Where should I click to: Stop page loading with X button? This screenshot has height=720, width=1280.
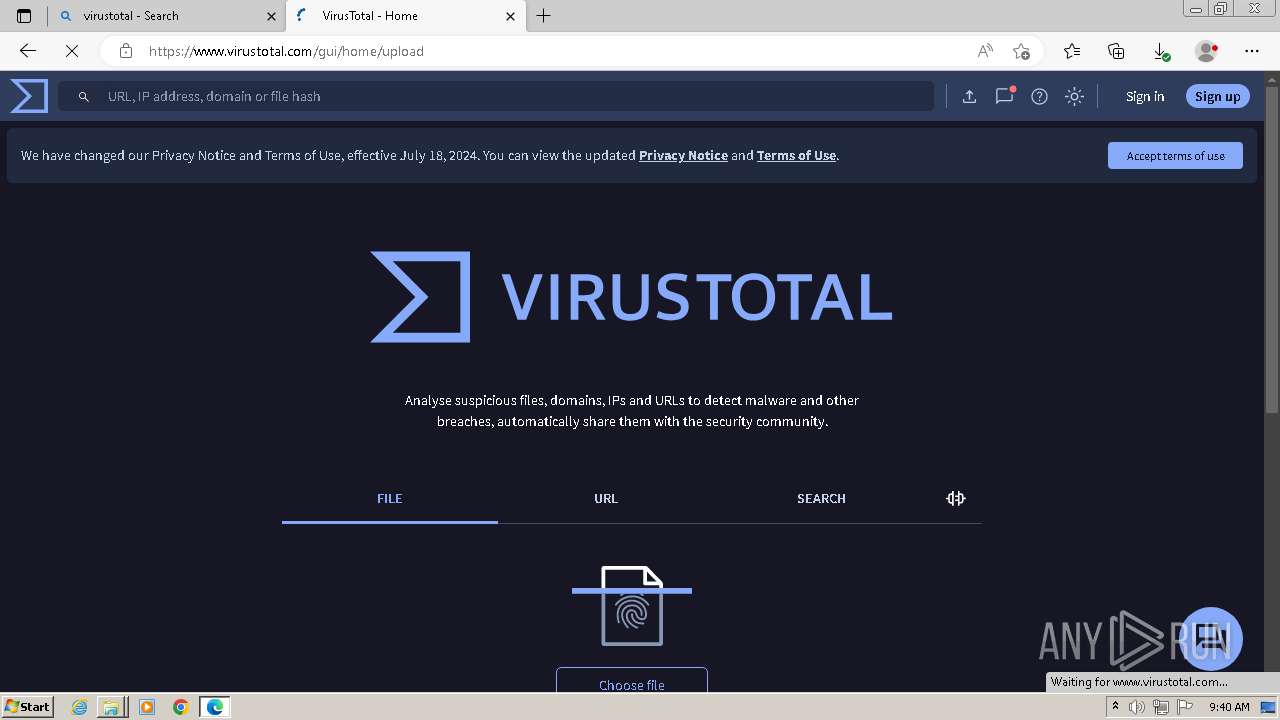pyautogui.click(x=72, y=51)
